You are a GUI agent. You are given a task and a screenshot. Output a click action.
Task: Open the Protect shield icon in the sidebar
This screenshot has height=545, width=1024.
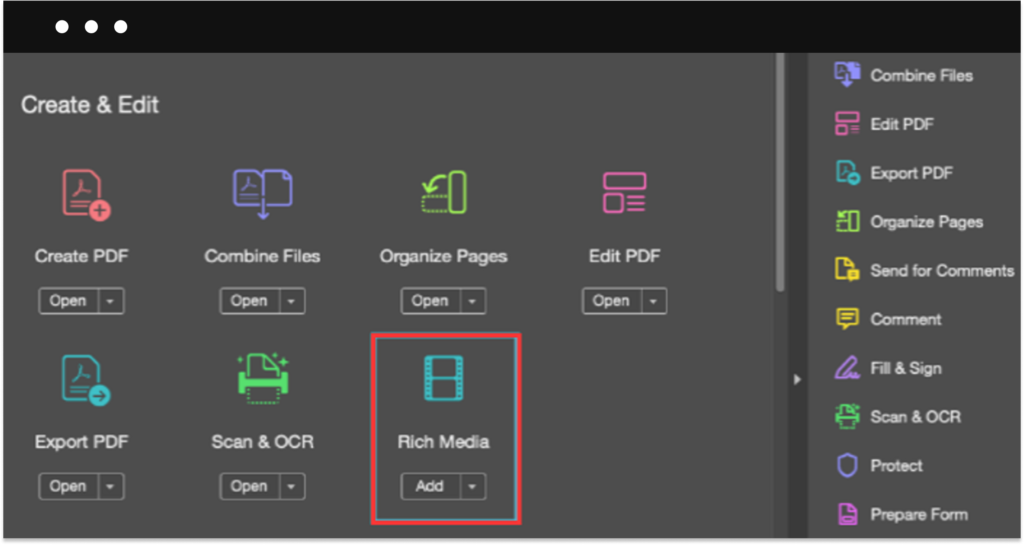(847, 466)
